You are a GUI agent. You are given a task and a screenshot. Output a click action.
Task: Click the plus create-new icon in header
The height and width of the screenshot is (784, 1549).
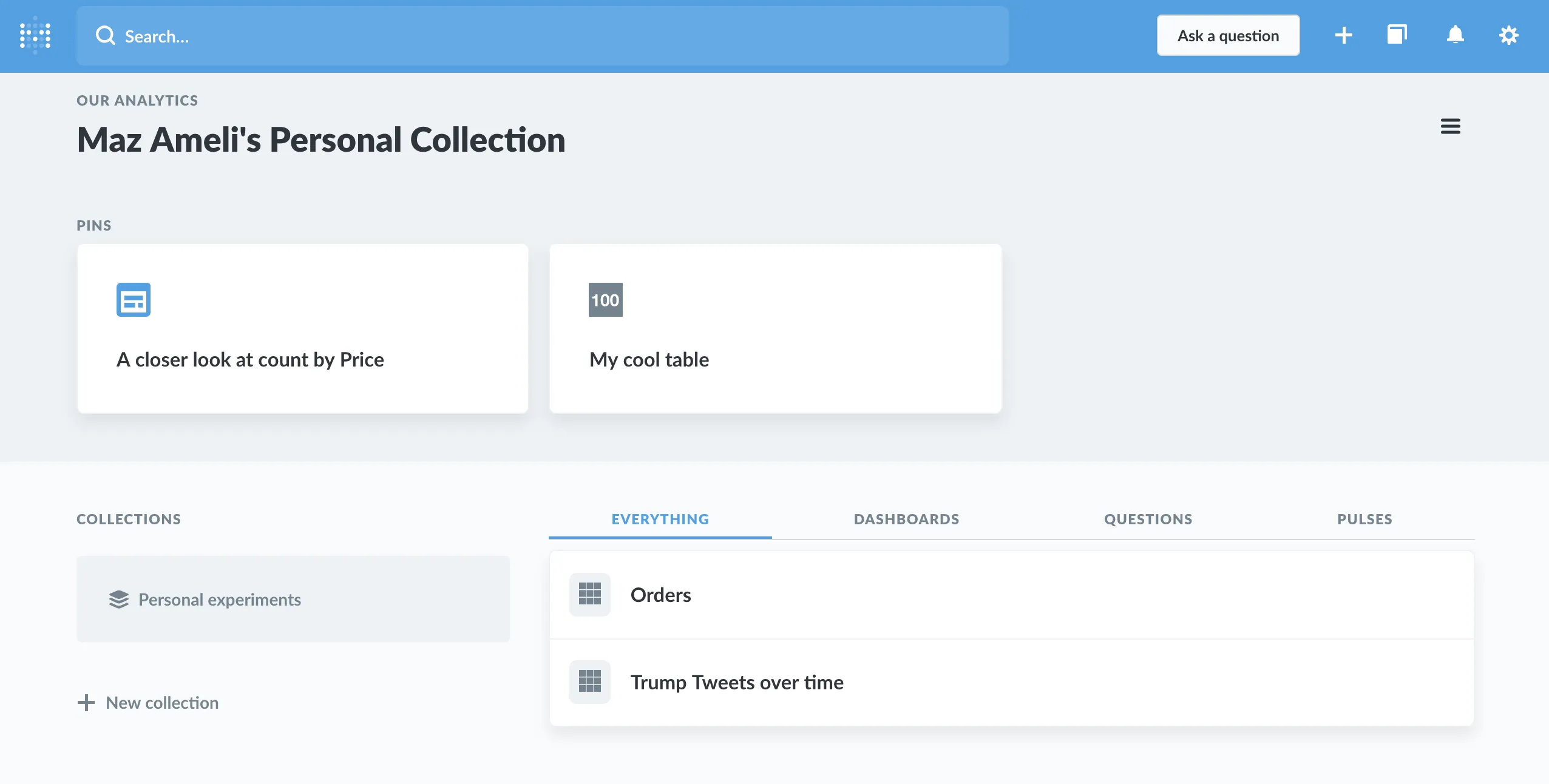point(1343,35)
